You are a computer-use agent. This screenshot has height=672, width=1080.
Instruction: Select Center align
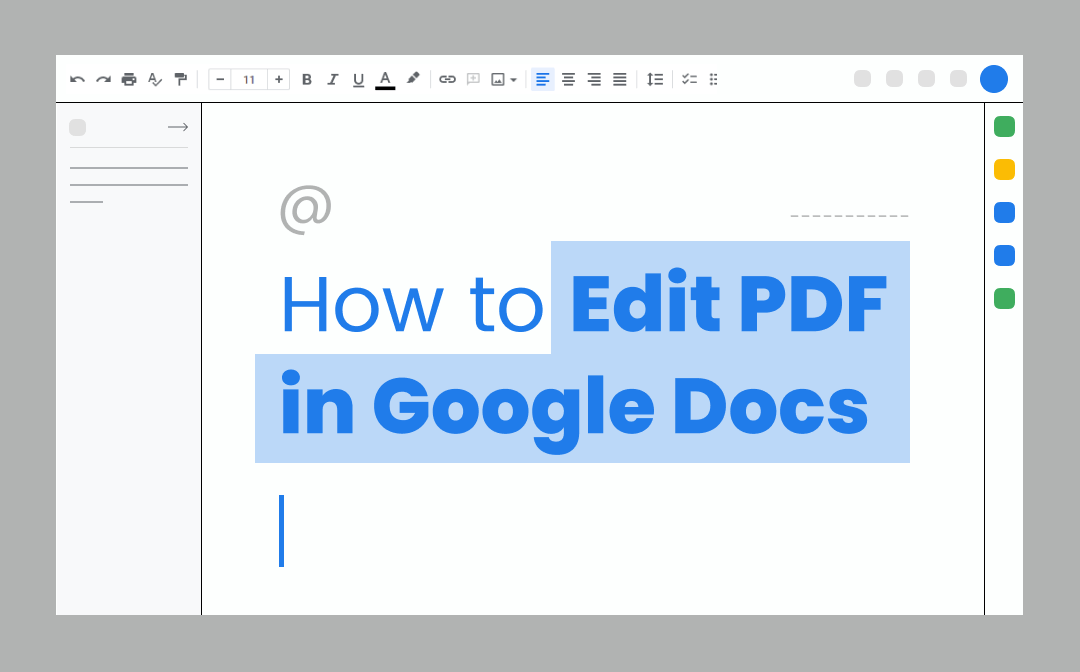568,80
